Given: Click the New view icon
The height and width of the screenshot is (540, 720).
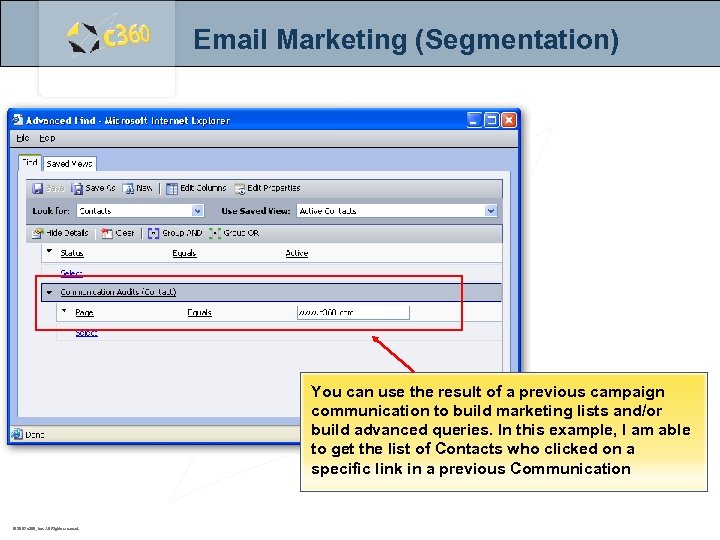Looking at the screenshot, I should 129,189.
